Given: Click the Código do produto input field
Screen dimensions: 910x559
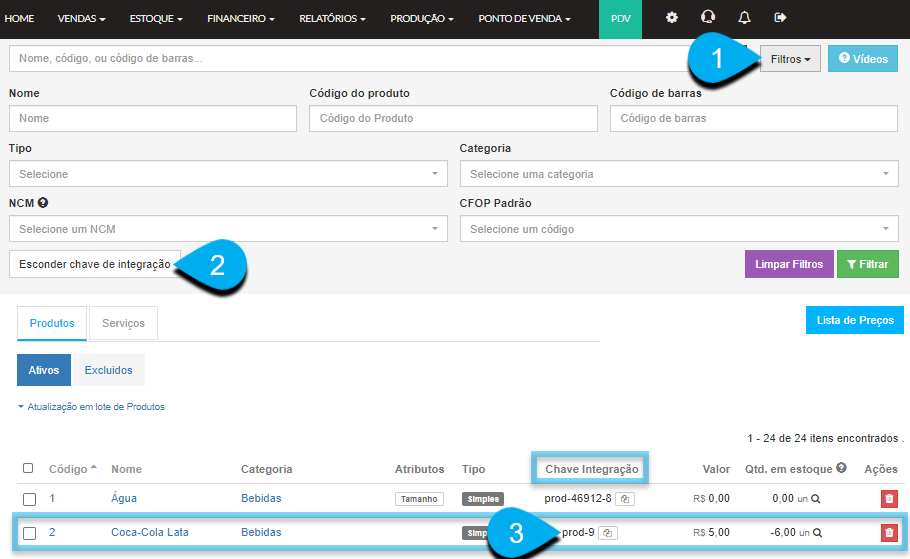Looking at the screenshot, I should coord(453,118).
